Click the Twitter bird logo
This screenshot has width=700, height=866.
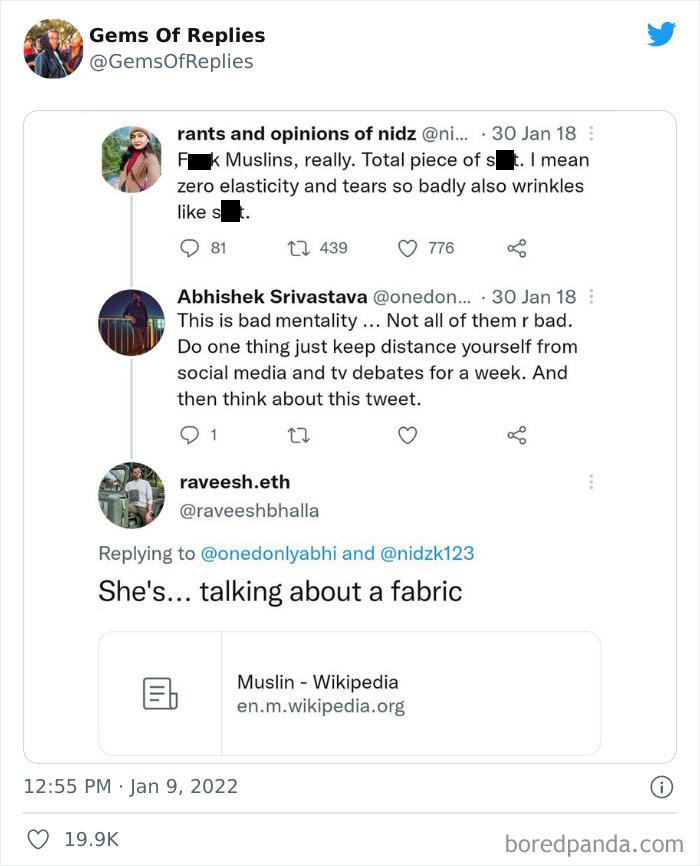pyautogui.click(x=661, y=35)
